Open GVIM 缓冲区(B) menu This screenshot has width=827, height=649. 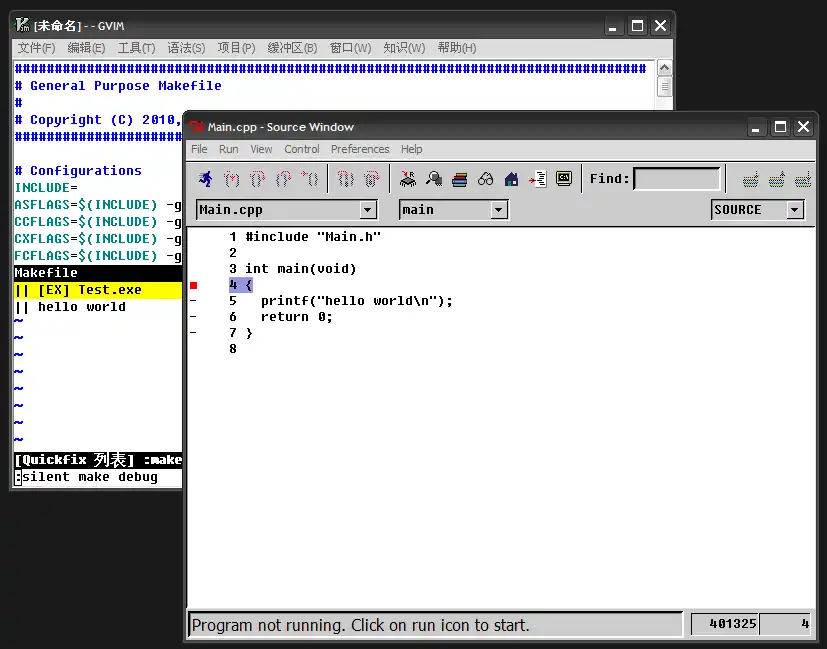[x=292, y=48]
